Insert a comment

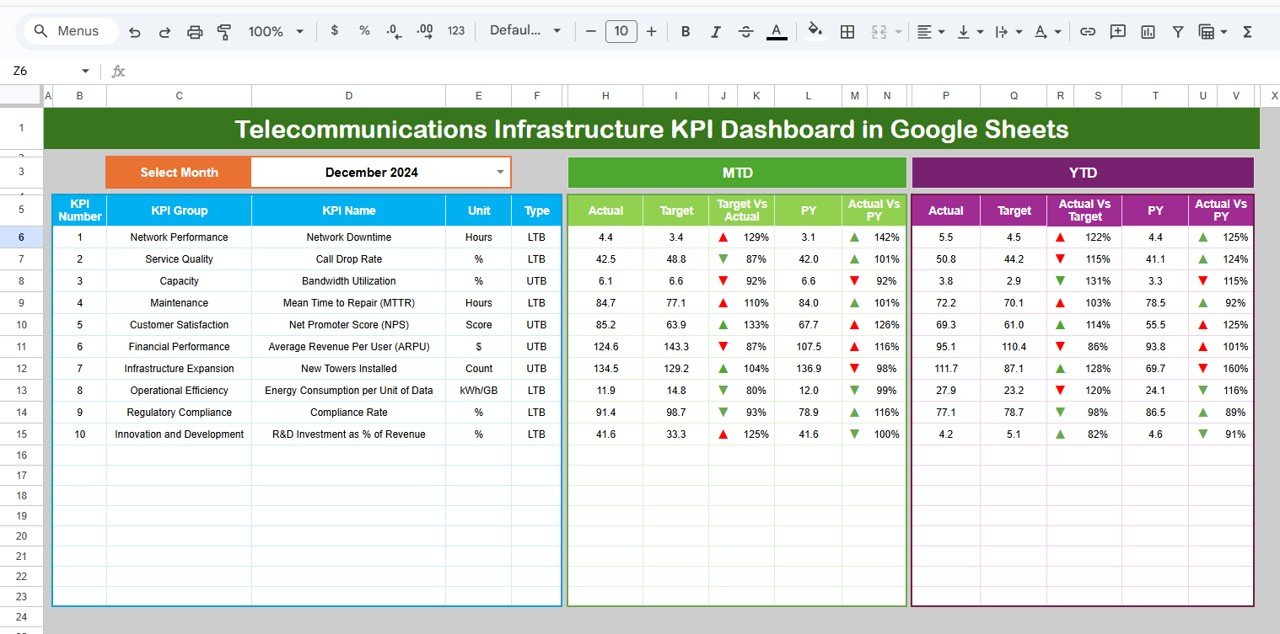tap(1117, 32)
